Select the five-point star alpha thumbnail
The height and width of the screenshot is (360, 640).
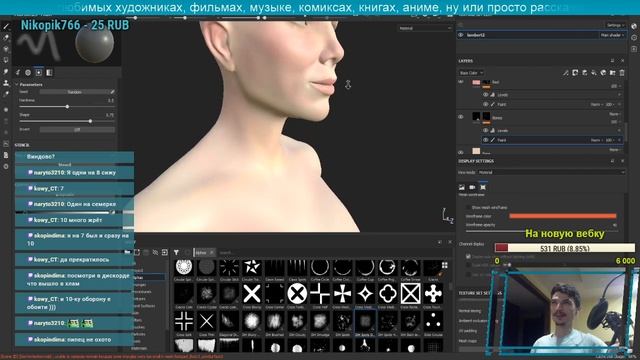(x=252, y=267)
